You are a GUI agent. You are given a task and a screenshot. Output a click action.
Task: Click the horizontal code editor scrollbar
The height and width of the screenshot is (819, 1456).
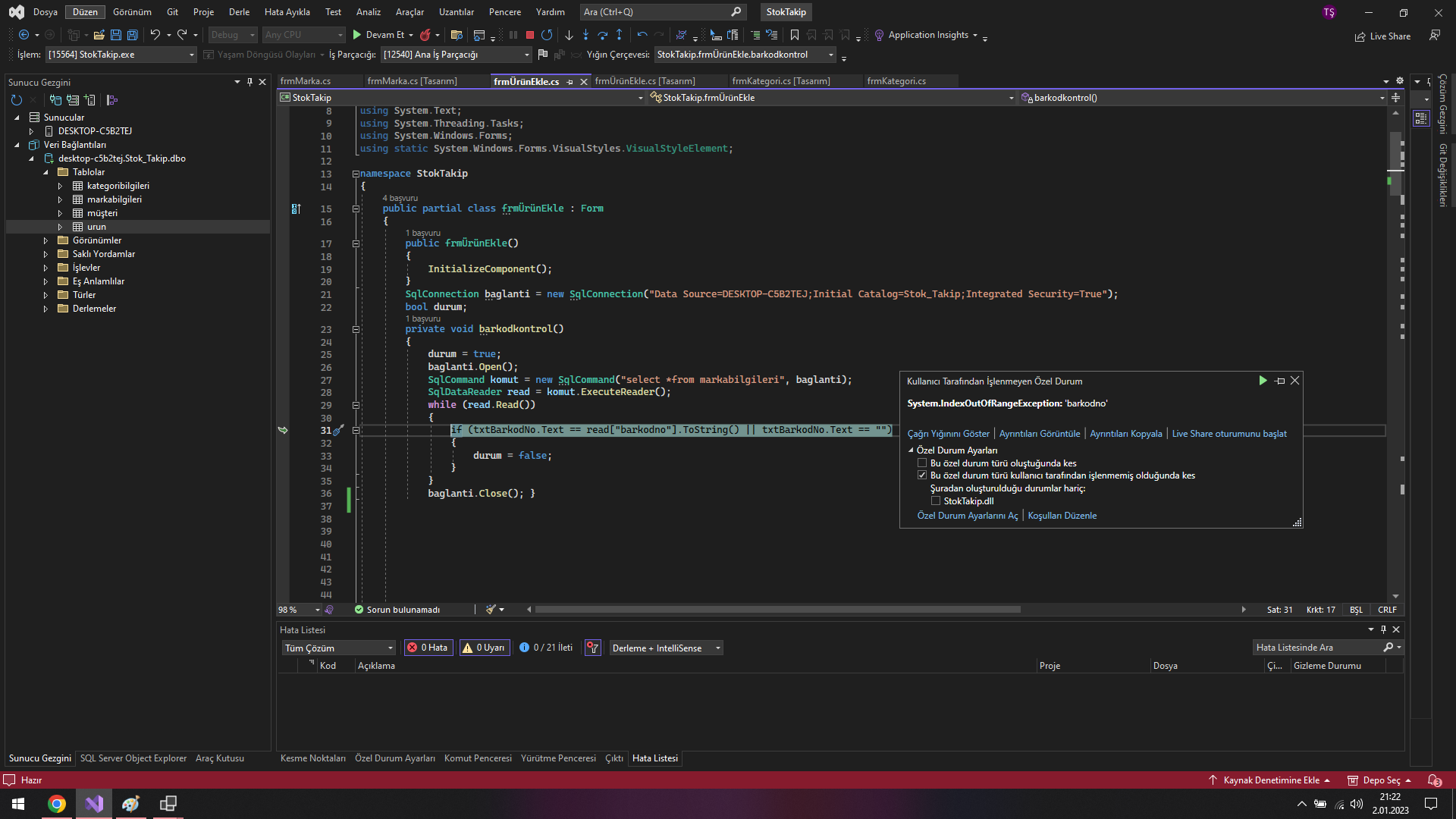[x=777, y=610]
